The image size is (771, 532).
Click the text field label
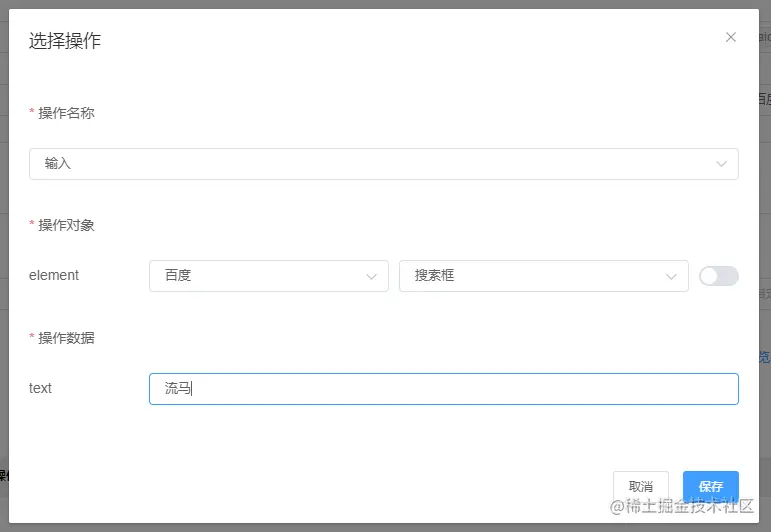[x=40, y=388]
